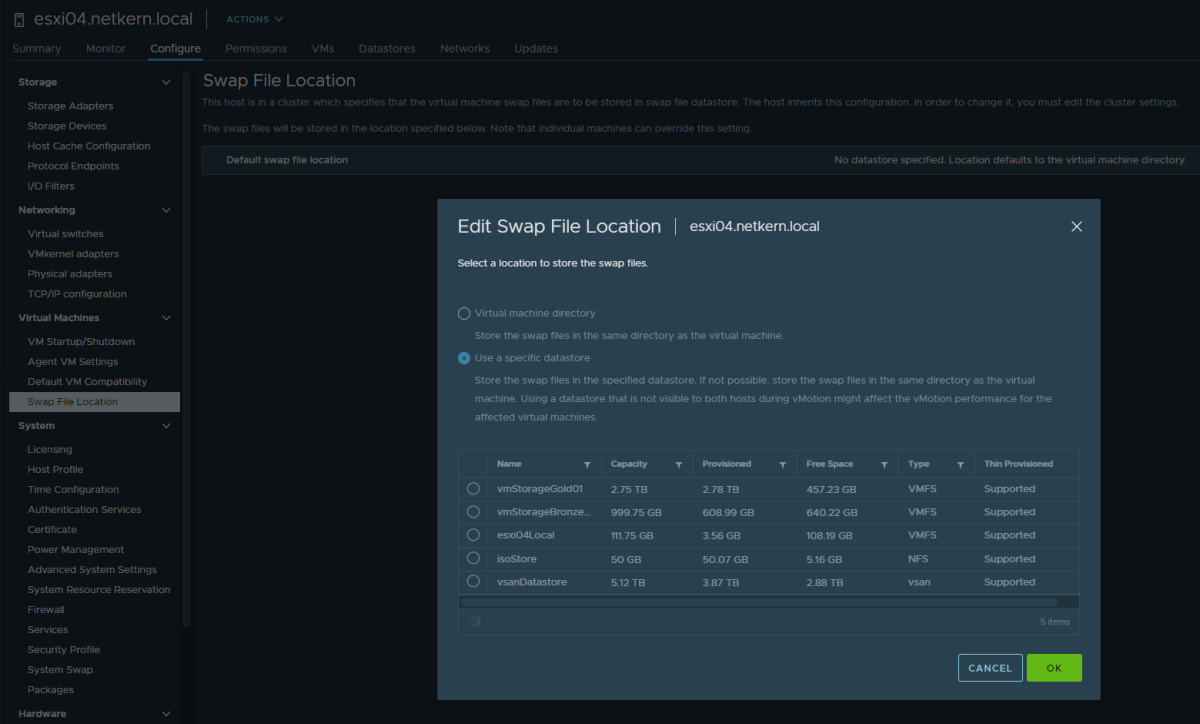
Task: Click the Free Space column filter icon
Action: click(885, 465)
